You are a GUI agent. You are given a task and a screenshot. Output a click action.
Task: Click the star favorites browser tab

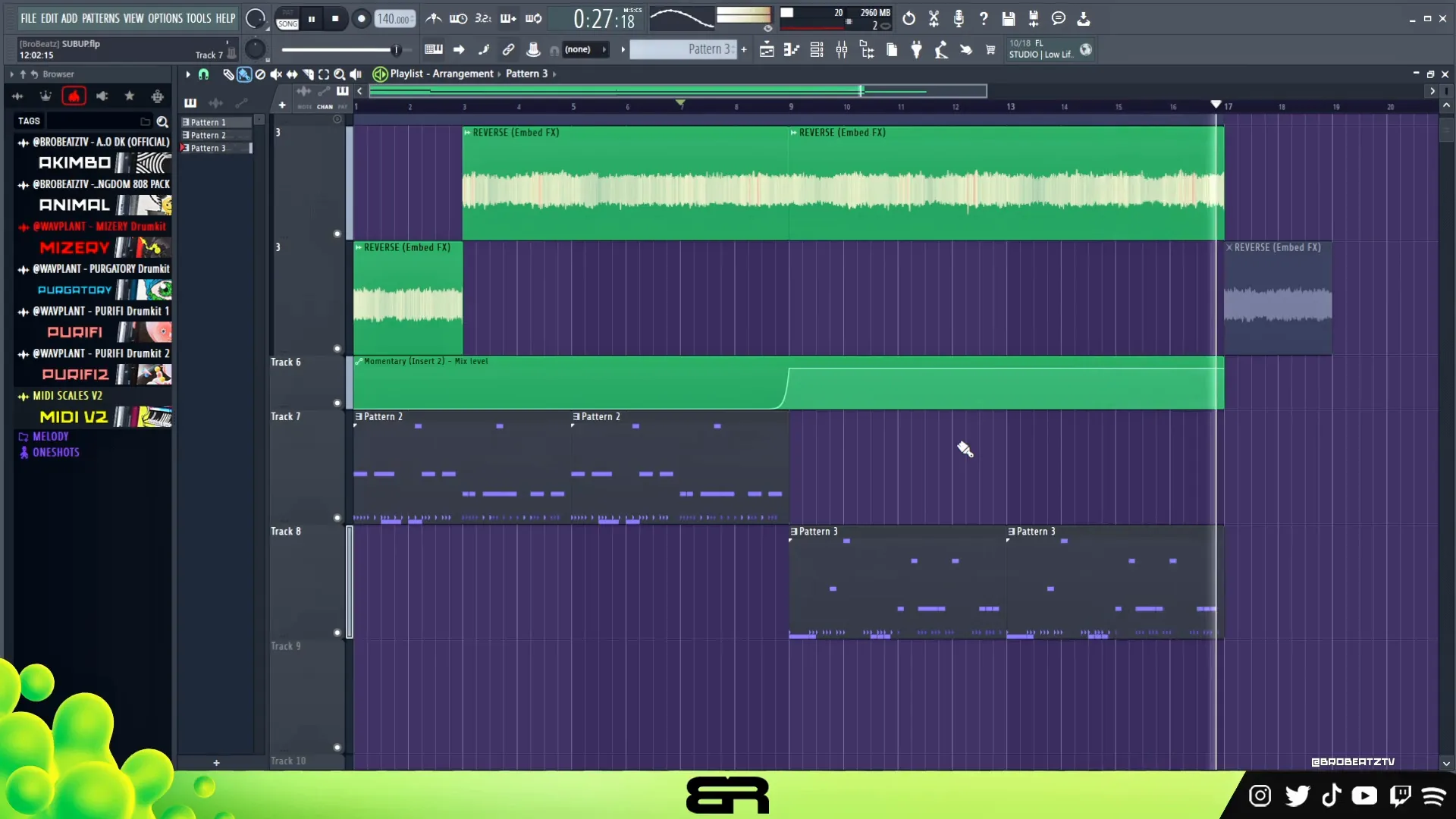pos(130,96)
